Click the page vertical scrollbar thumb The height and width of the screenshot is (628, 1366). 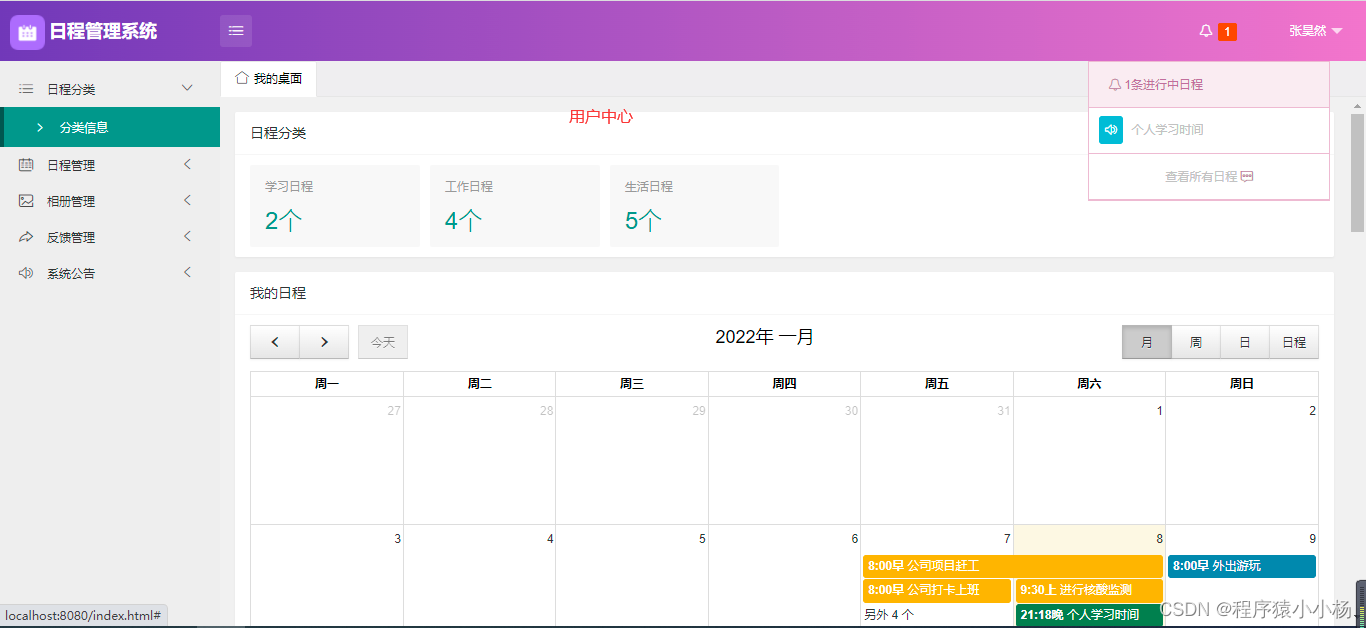[x=1357, y=173]
